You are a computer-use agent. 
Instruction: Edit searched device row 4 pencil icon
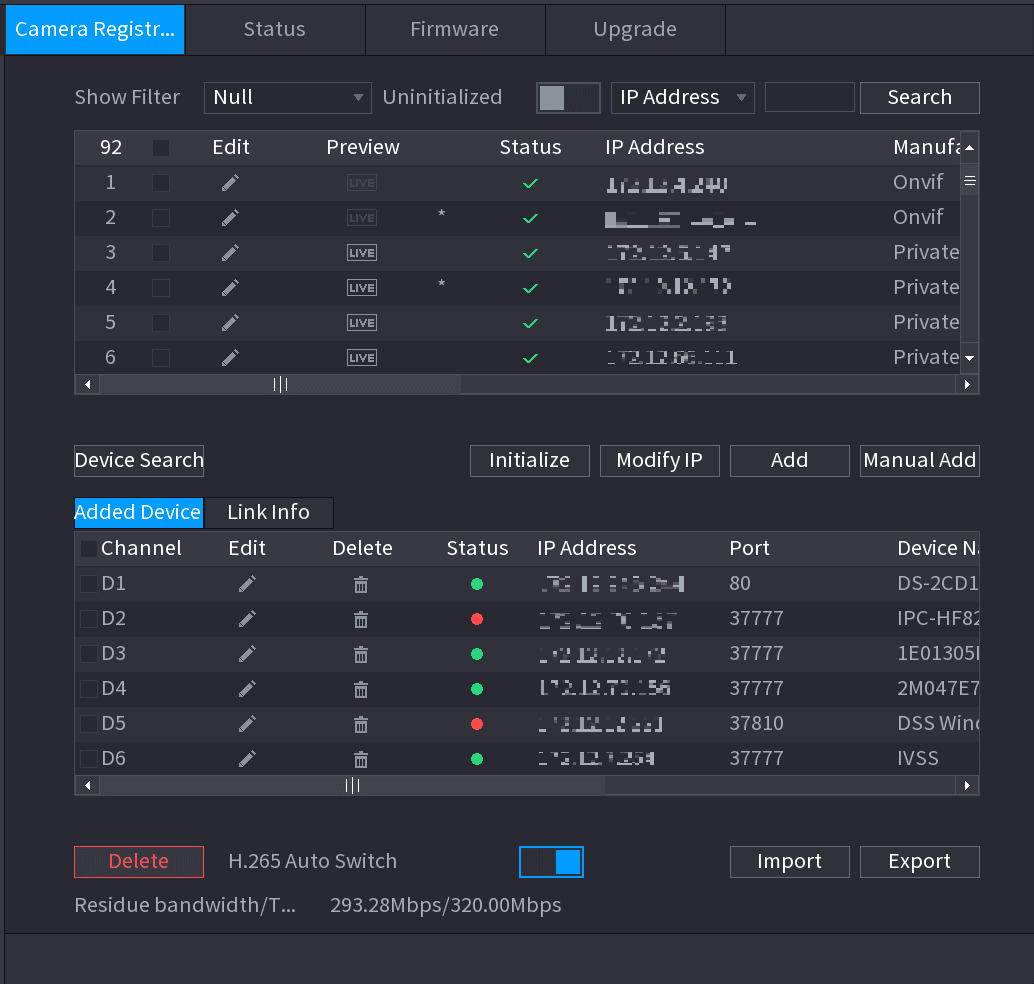coord(230,288)
